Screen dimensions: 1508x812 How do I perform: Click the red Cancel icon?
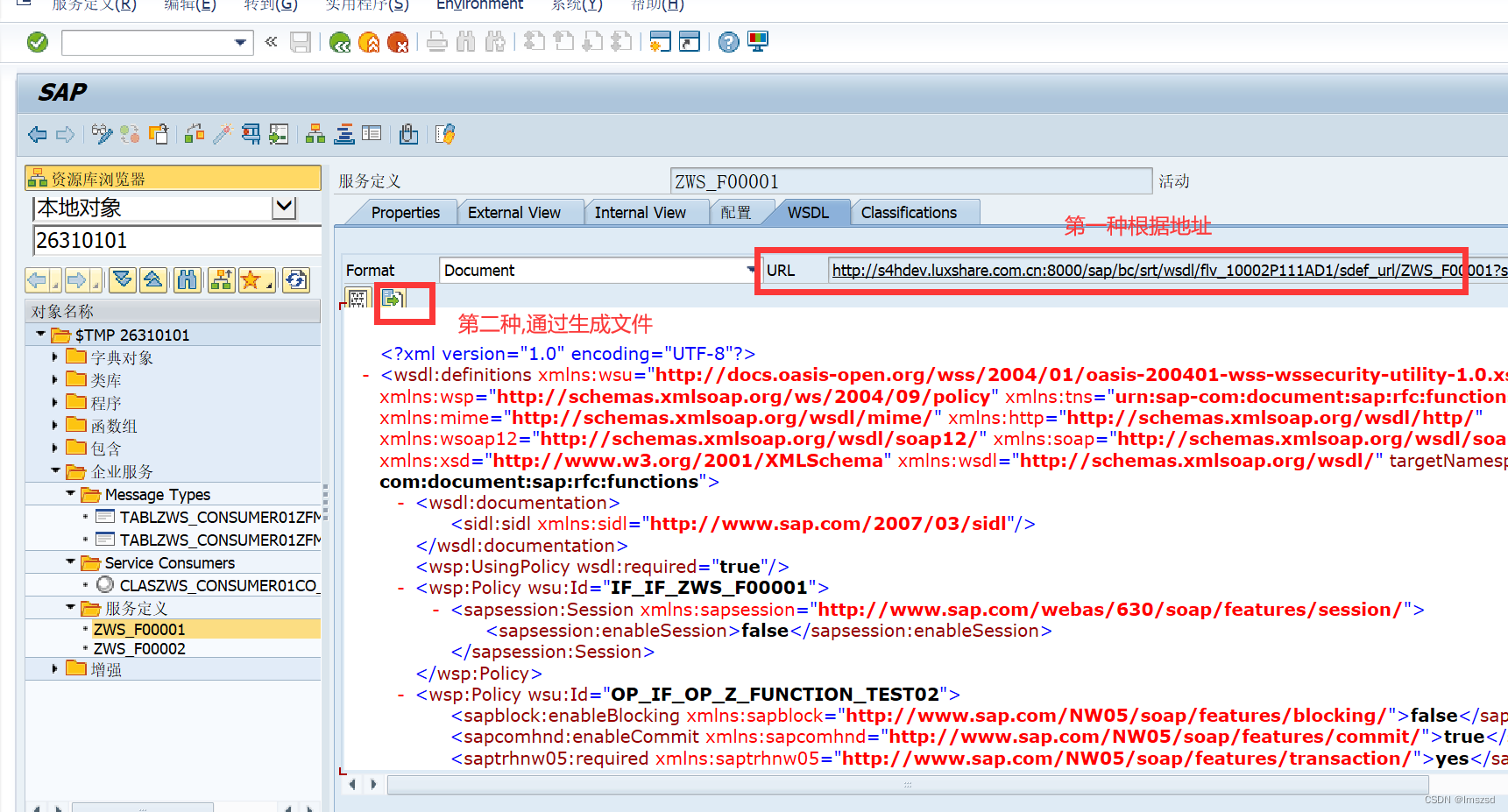398,42
